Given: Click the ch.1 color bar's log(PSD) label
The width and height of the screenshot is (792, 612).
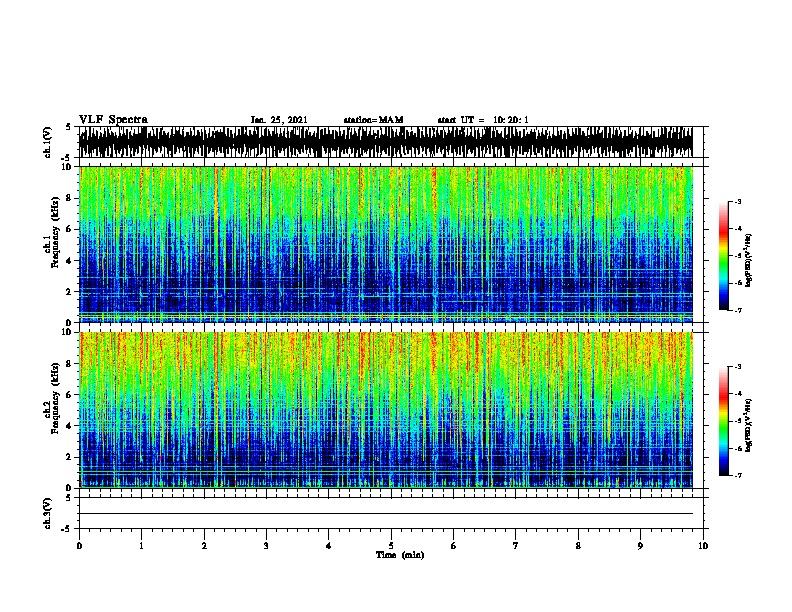Looking at the screenshot, I should (749, 261).
